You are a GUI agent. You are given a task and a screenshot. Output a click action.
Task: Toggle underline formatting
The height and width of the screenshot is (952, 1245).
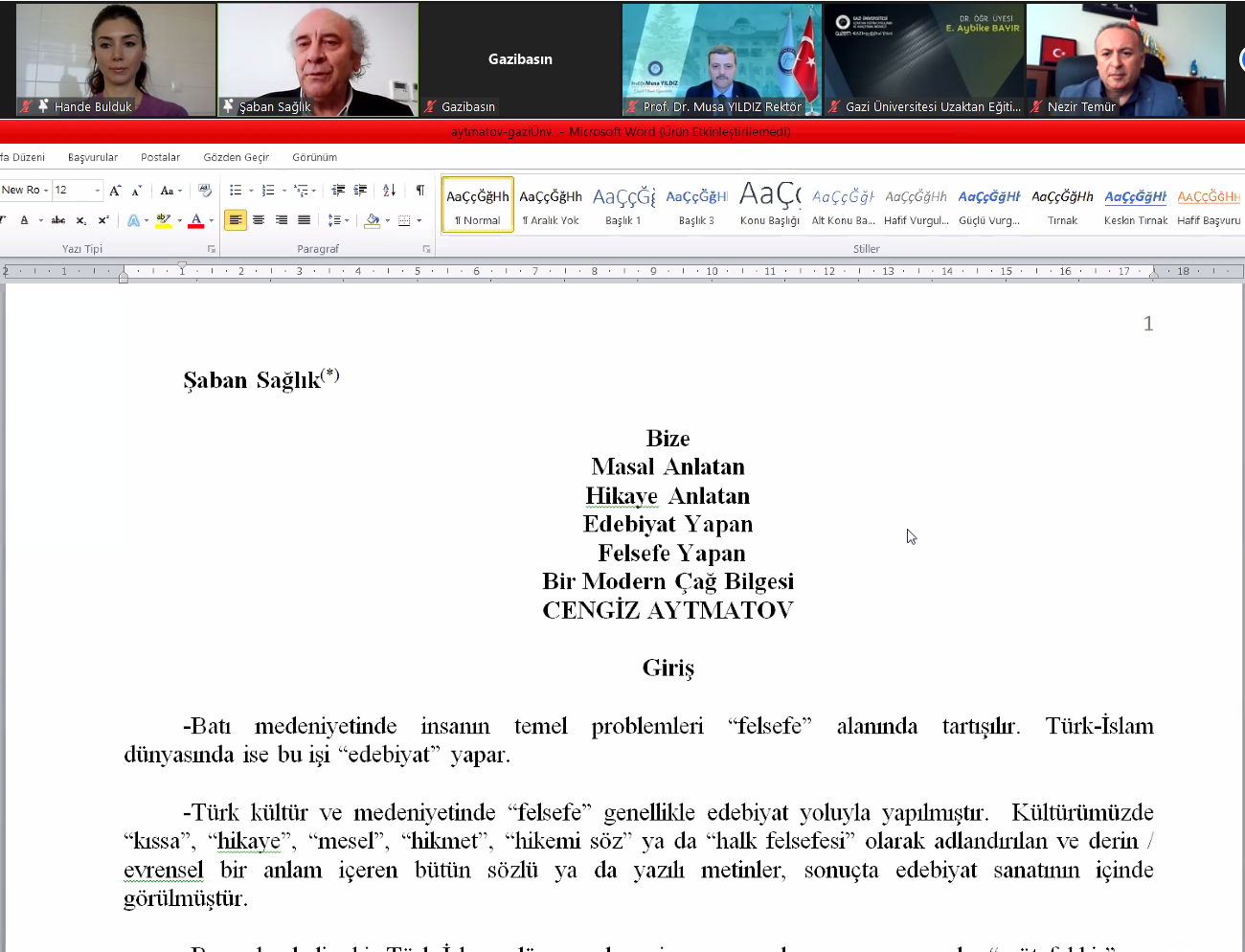click(x=24, y=220)
